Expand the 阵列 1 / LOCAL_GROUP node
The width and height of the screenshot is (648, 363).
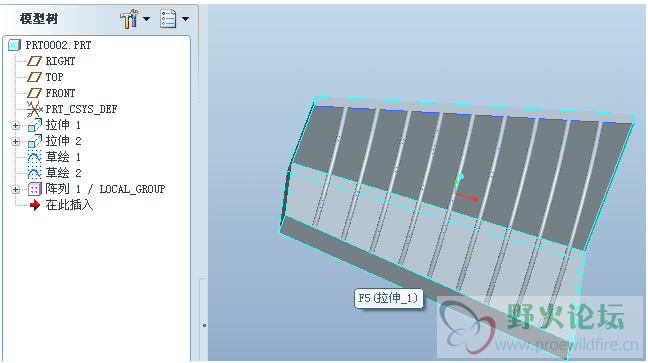[x=15, y=189]
